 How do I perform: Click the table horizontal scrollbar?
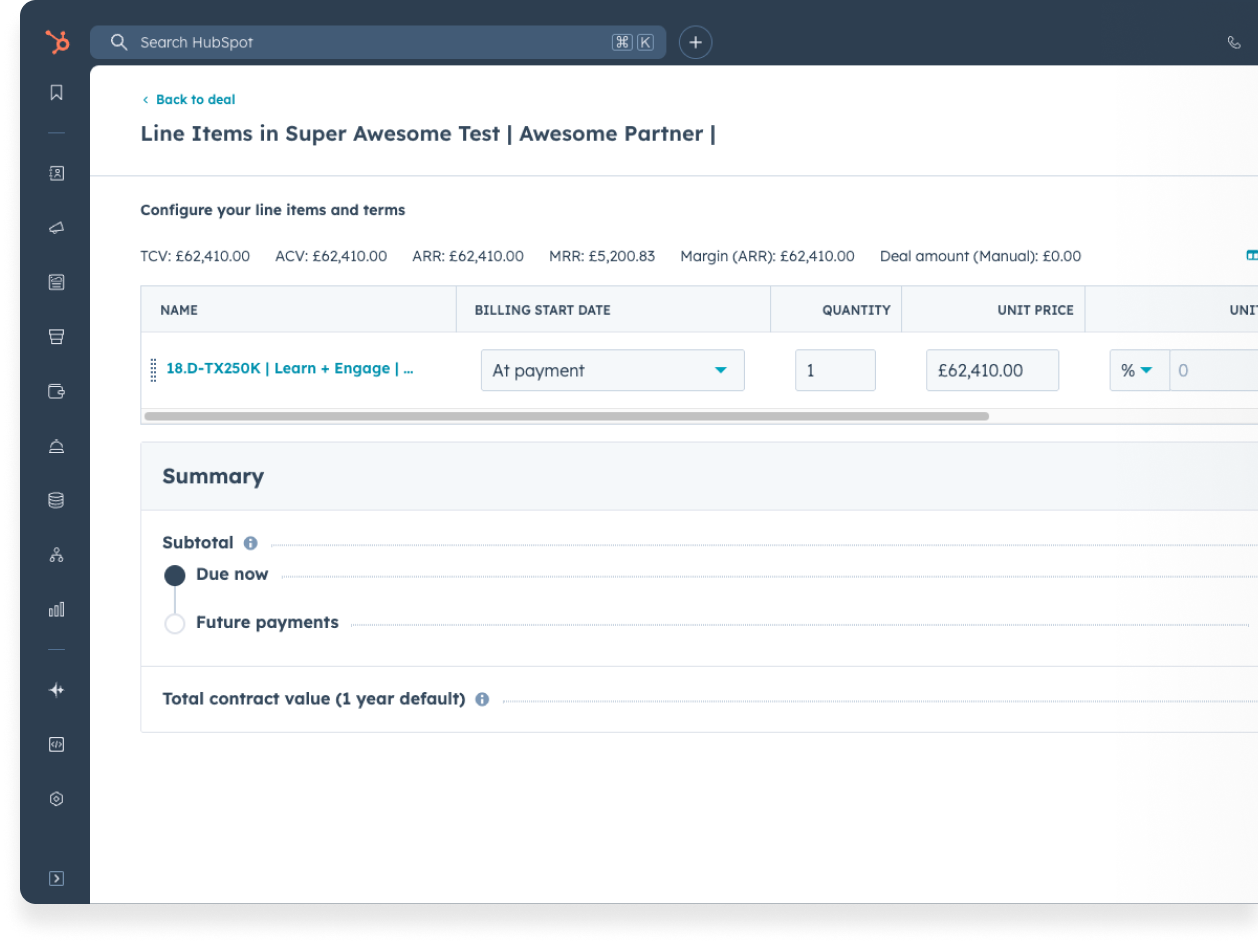click(x=567, y=416)
